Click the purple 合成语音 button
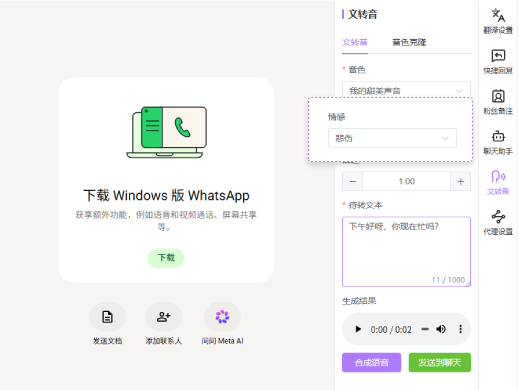The width and height of the screenshot is (518, 390). (x=371, y=362)
